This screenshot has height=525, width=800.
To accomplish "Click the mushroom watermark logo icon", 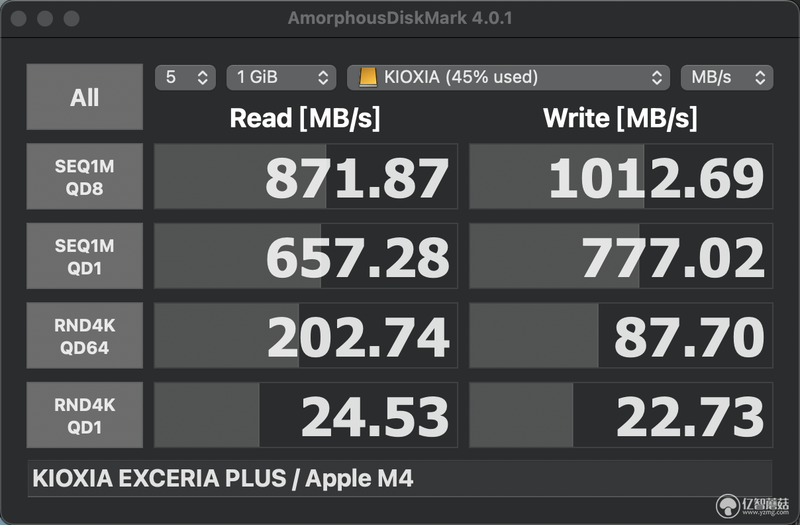I will click(x=728, y=506).
